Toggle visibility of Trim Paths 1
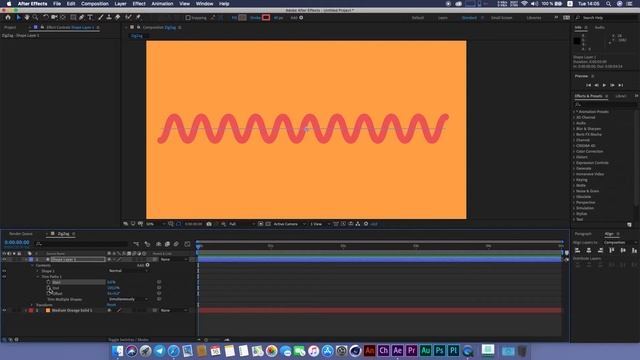Image resolution: width=640 pixels, height=360 pixels. [4, 277]
